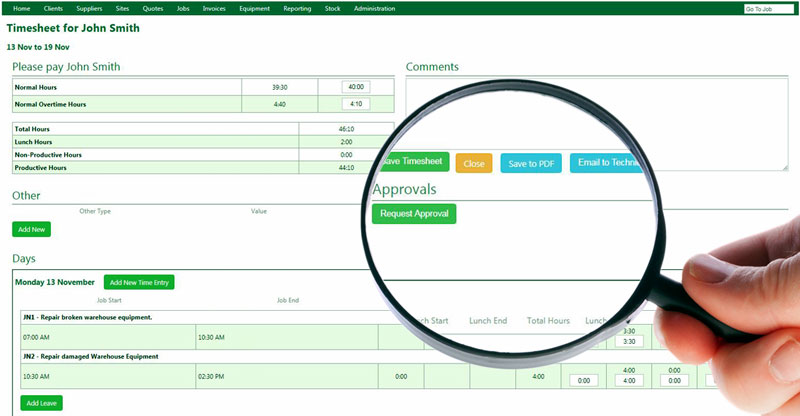Select the 07:00 AM job start cell
This screenshot has height=416, width=800.
pos(108,337)
